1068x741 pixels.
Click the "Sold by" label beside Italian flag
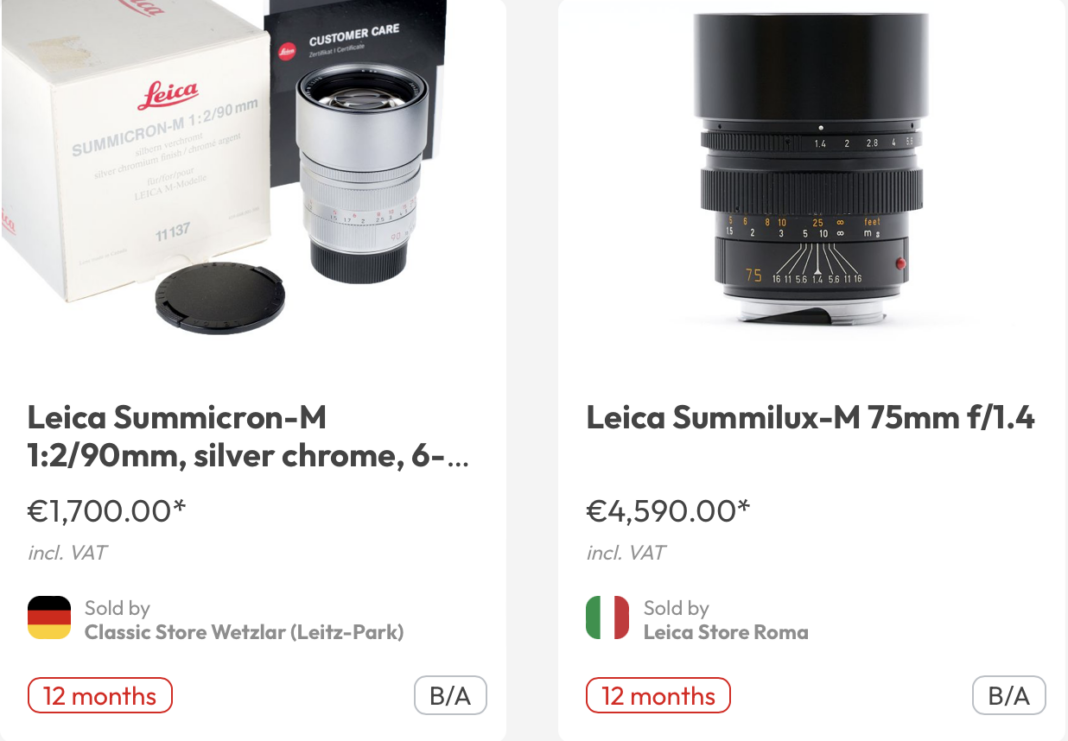(x=676, y=608)
